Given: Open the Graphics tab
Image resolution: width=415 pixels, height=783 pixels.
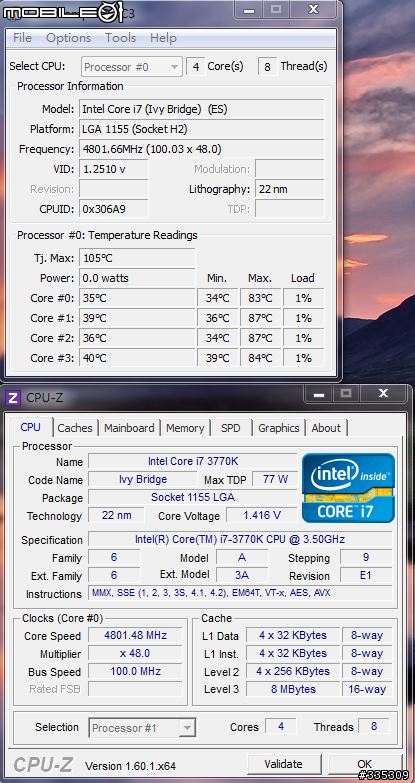Looking at the screenshot, I should click(x=279, y=428).
